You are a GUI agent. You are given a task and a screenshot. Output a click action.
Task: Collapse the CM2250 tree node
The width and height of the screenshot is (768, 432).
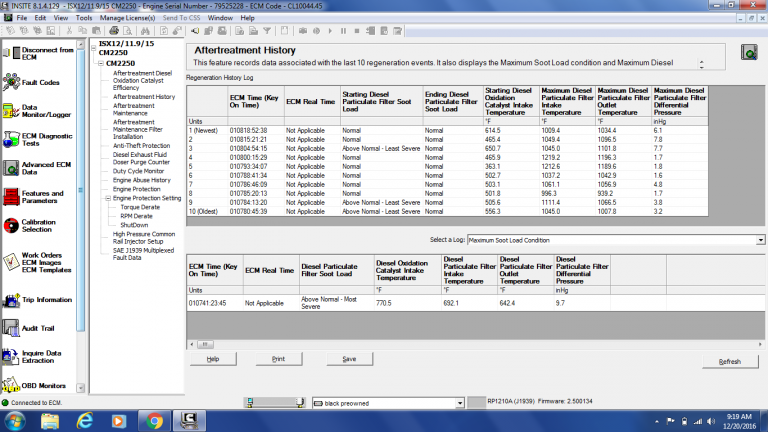(x=98, y=64)
